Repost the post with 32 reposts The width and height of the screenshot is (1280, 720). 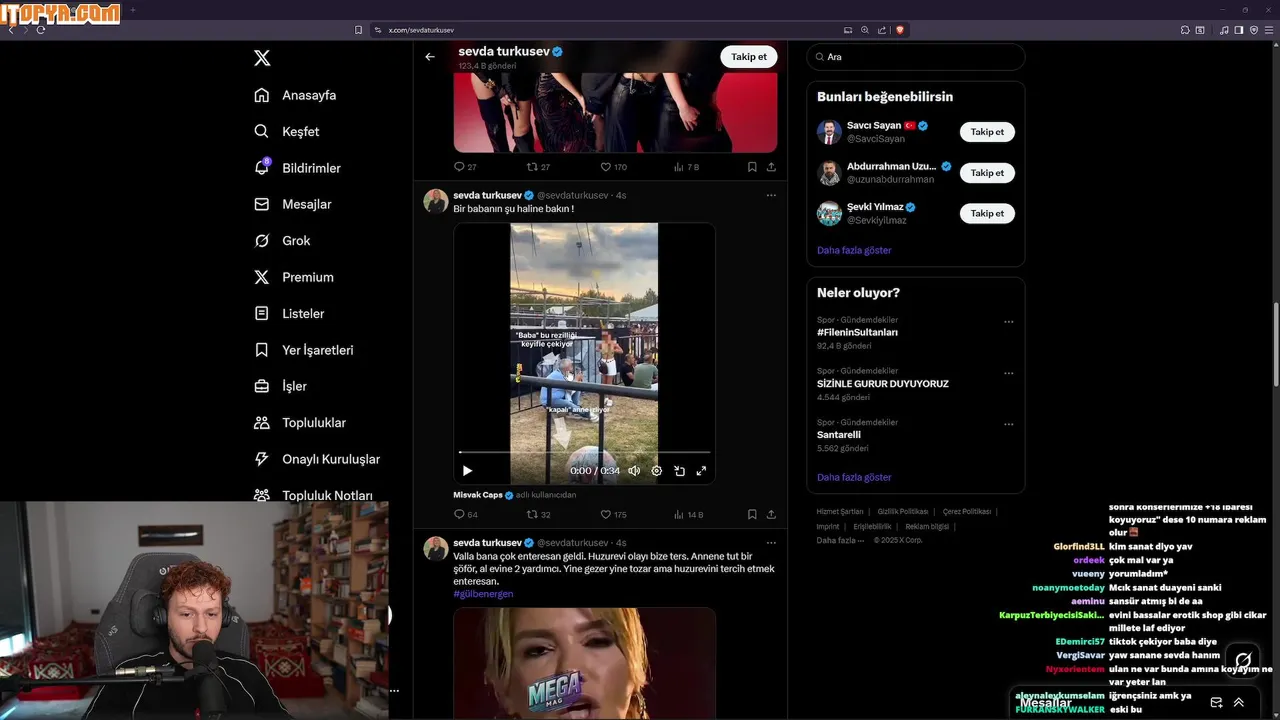tap(539, 515)
